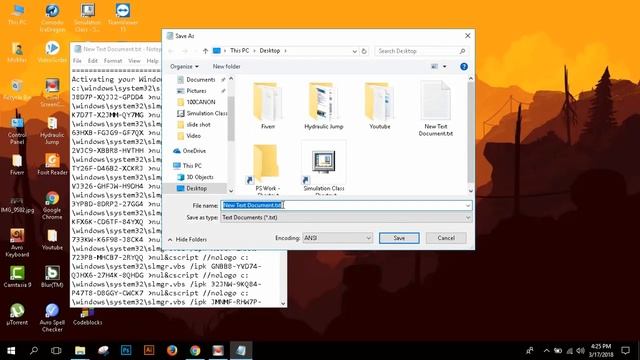
Task: Expand the File name history dropdown arrow
Action: [x=468, y=205]
